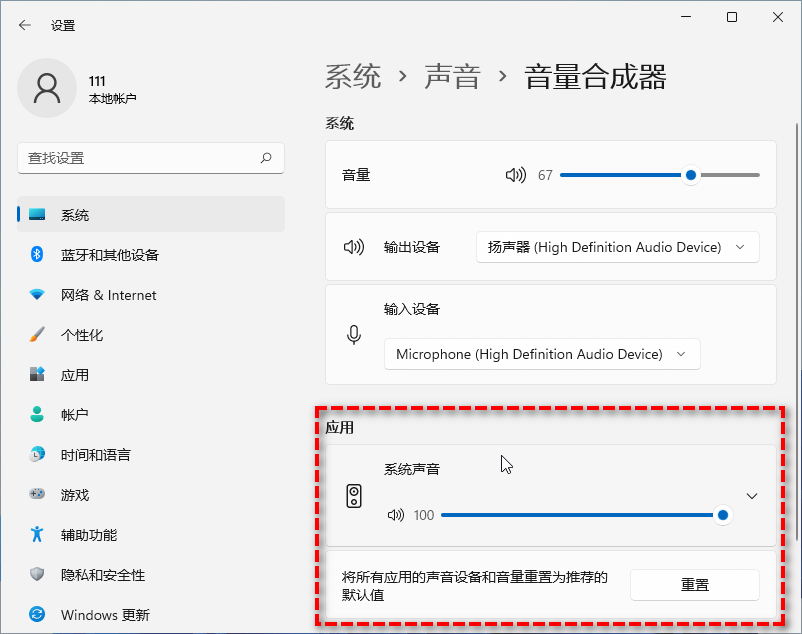The width and height of the screenshot is (802, 634).
Task: Click the 输入设备 label
Action: [x=412, y=309]
